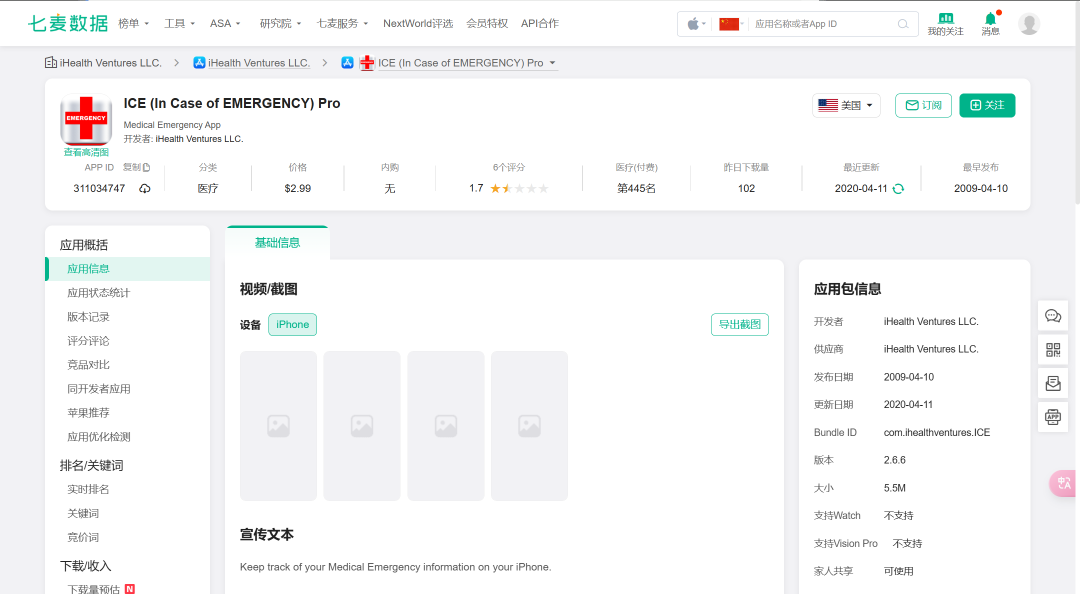Click the 订阅 subscribe button
This screenshot has height=594, width=1080.
923,105
